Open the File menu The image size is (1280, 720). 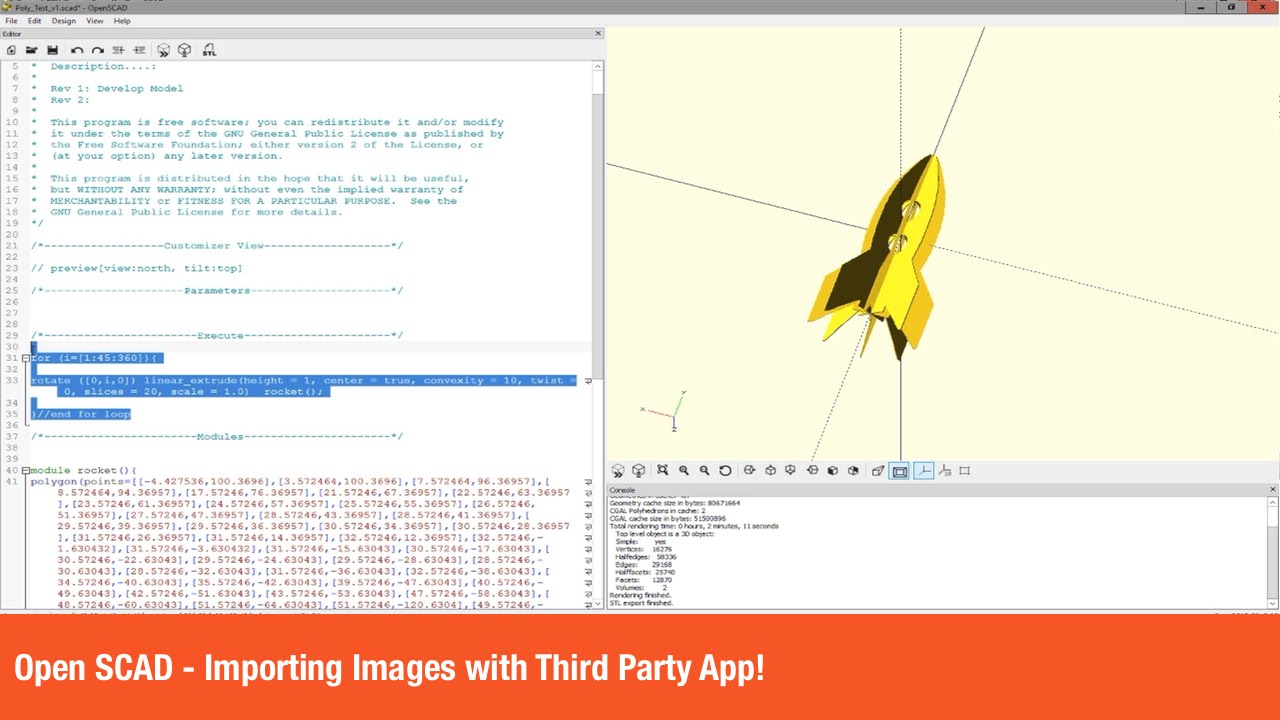(x=11, y=21)
